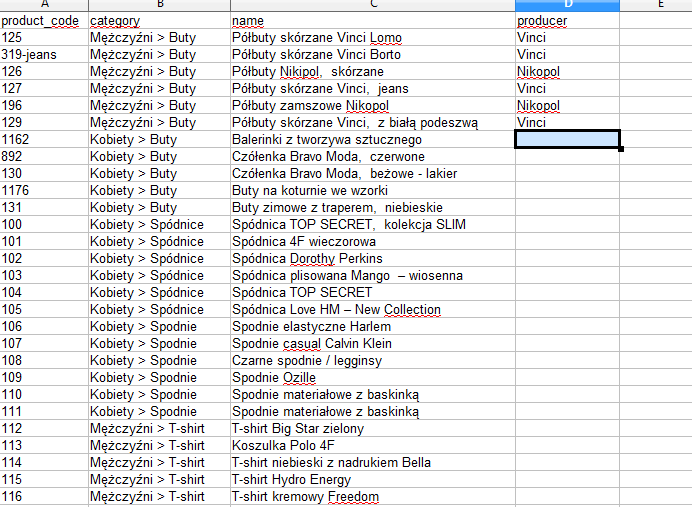Click product code cell 116
The width and height of the screenshot is (692, 507).
coord(44,496)
